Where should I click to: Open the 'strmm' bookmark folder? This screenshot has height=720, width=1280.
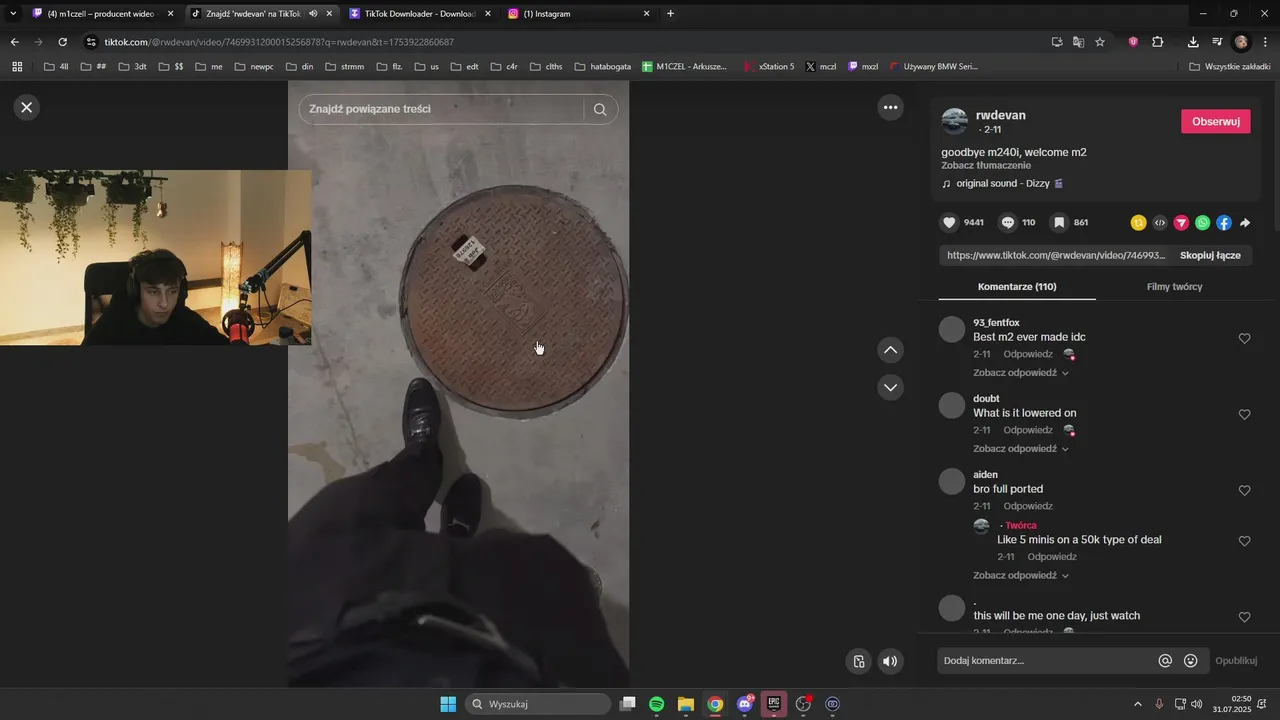click(344, 66)
